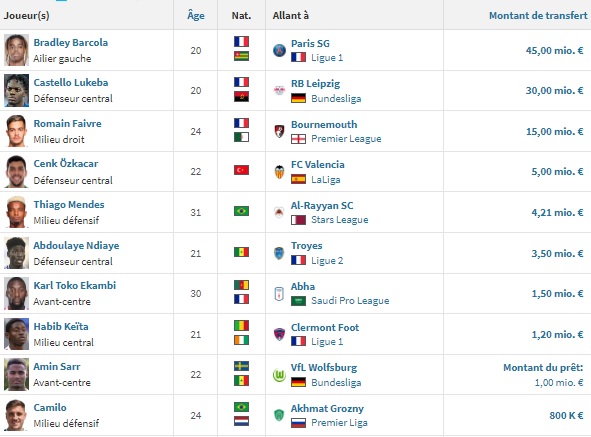Click the RB Leipzig club logo
The image size is (591, 437).
279,90
